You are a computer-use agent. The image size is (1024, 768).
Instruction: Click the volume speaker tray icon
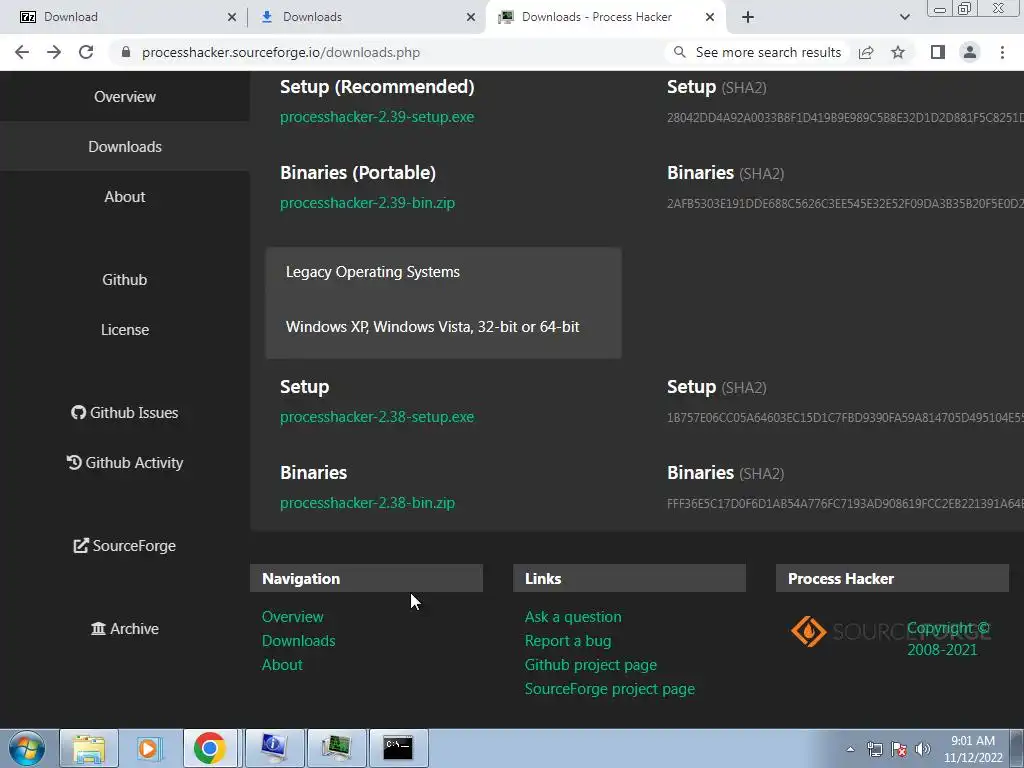pos(922,749)
